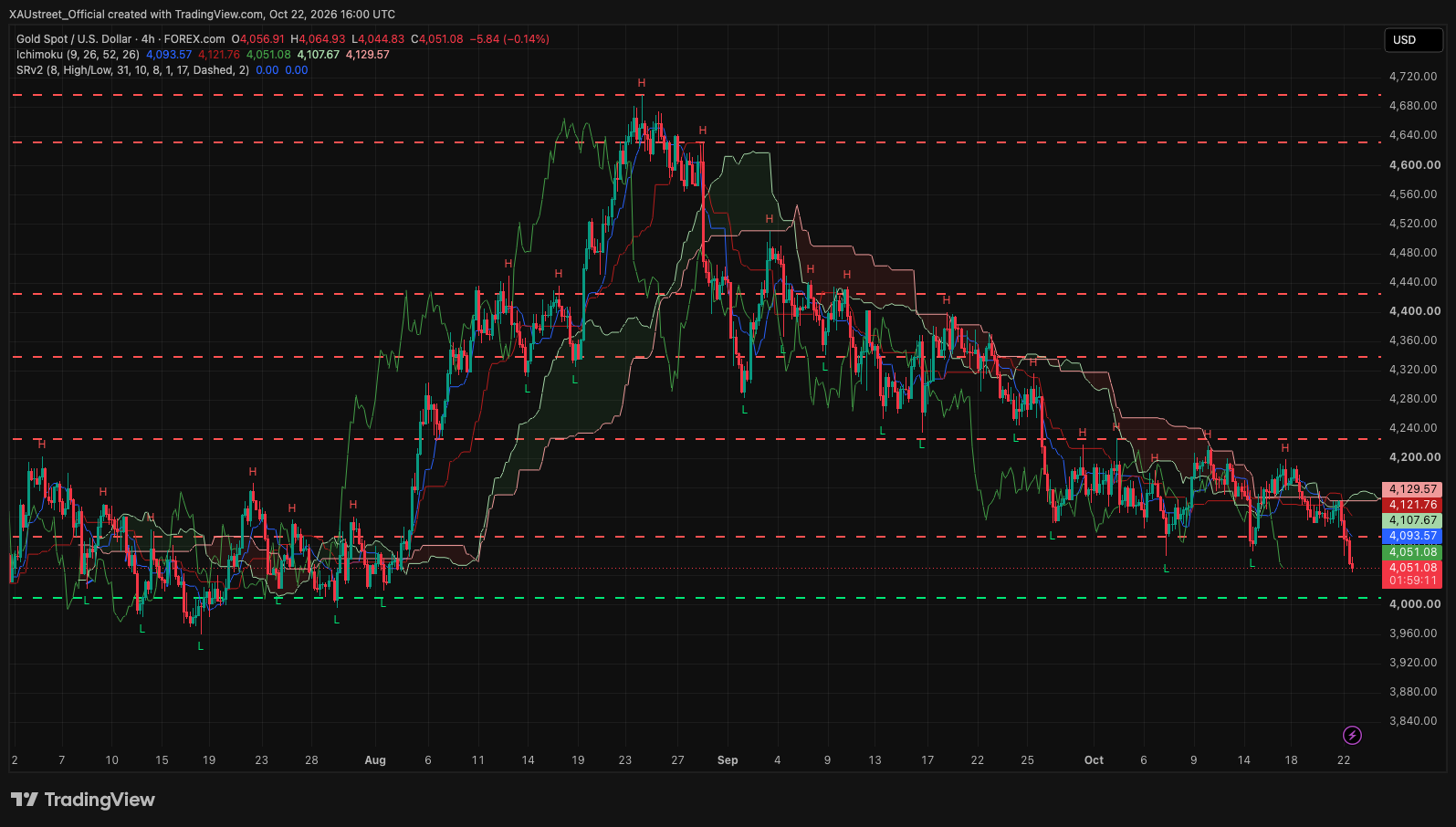Screen dimensions: 1456x827
Task: Click the 4,200.00 price scale label
Action: [1415, 457]
